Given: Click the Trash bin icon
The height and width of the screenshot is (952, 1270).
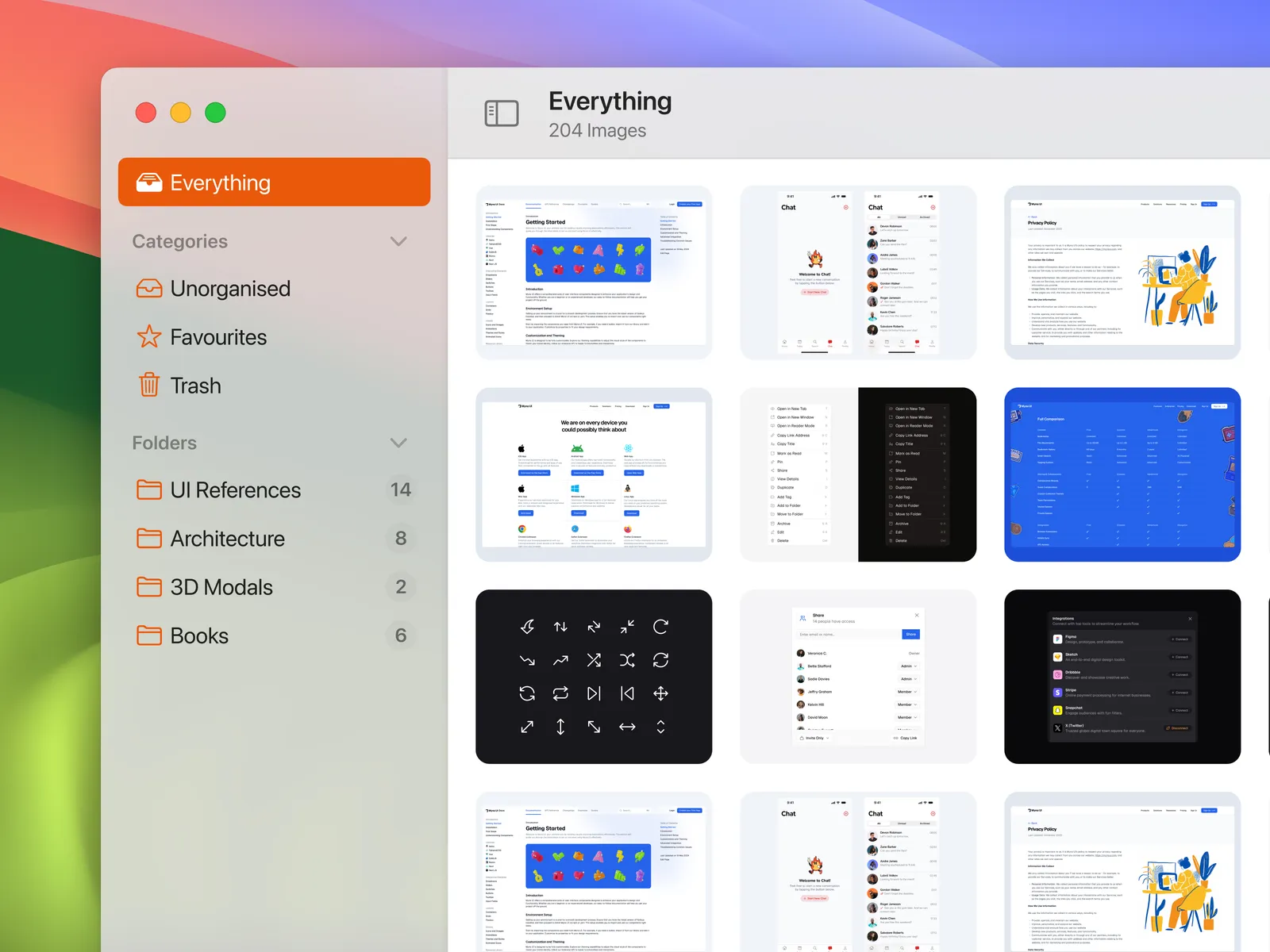Looking at the screenshot, I should point(149,386).
